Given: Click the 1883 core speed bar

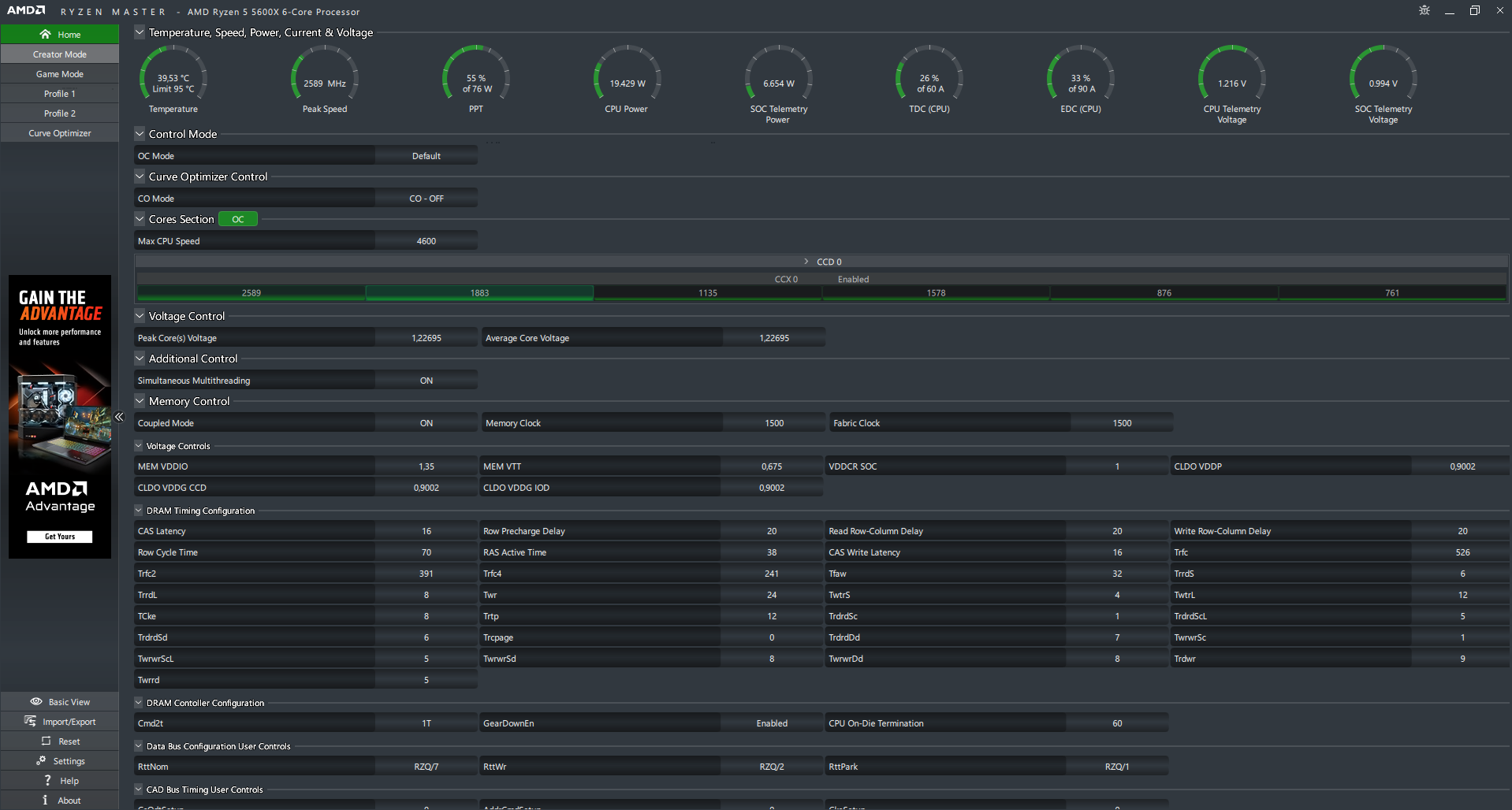Looking at the screenshot, I should [479, 293].
